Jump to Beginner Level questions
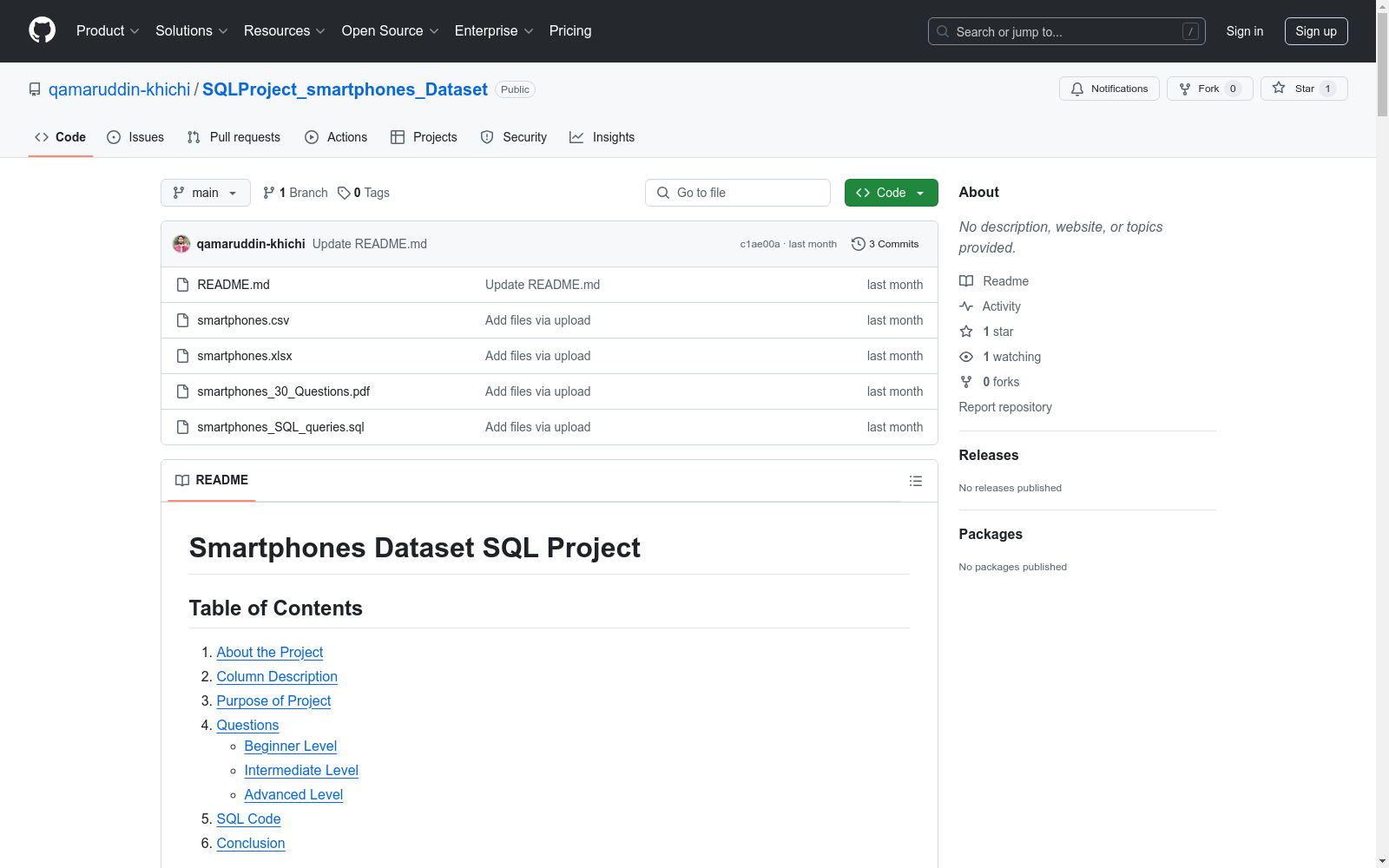The height and width of the screenshot is (868, 1389). [x=291, y=746]
